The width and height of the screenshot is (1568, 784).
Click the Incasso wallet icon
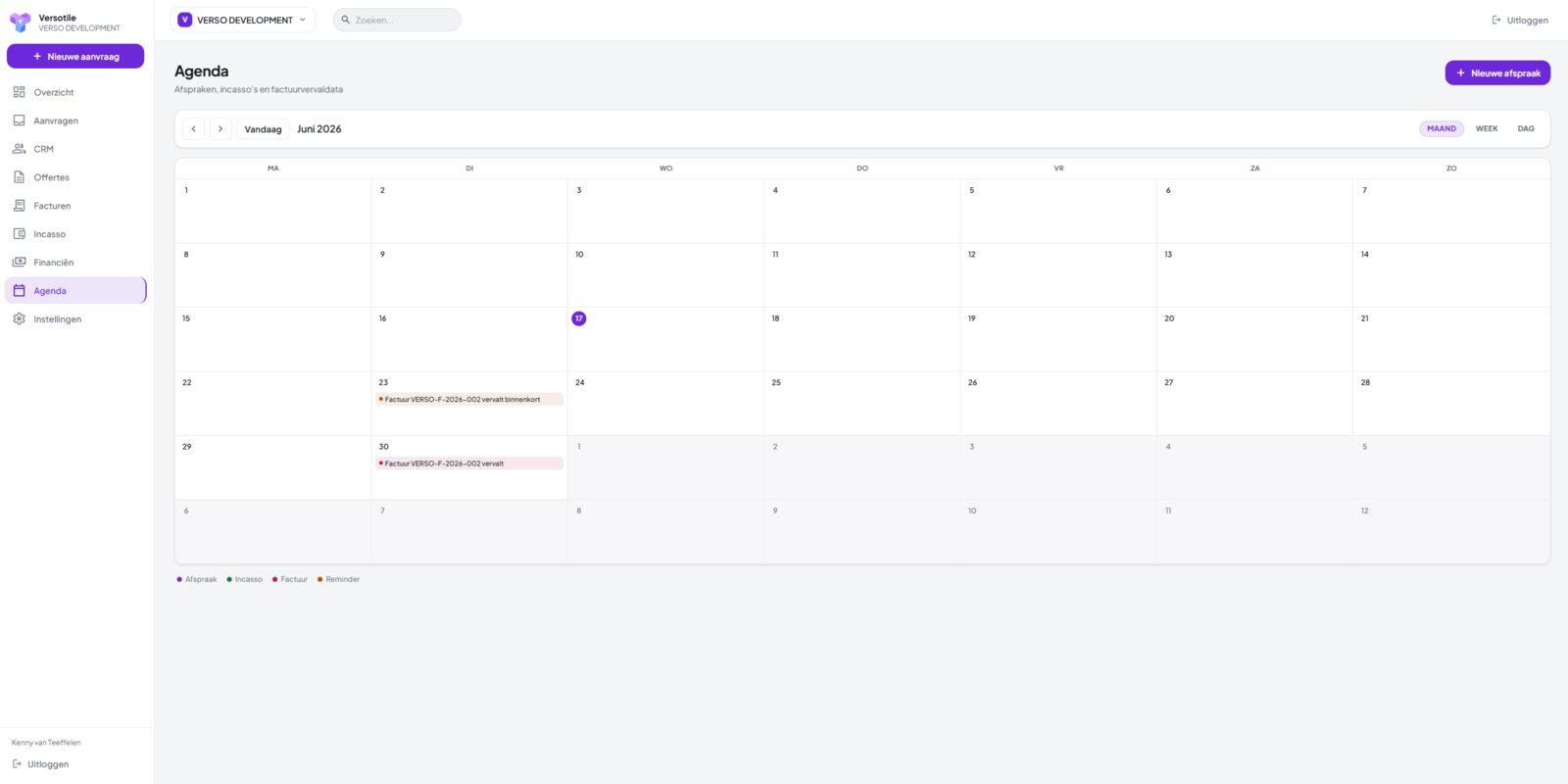click(x=19, y=234)
